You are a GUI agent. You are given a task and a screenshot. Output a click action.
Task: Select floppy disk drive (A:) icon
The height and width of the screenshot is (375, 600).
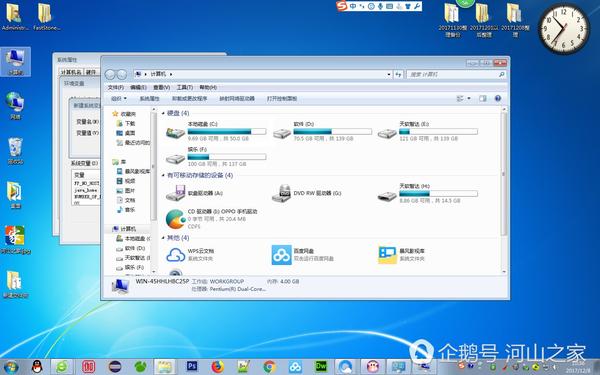tap(175, 193)
